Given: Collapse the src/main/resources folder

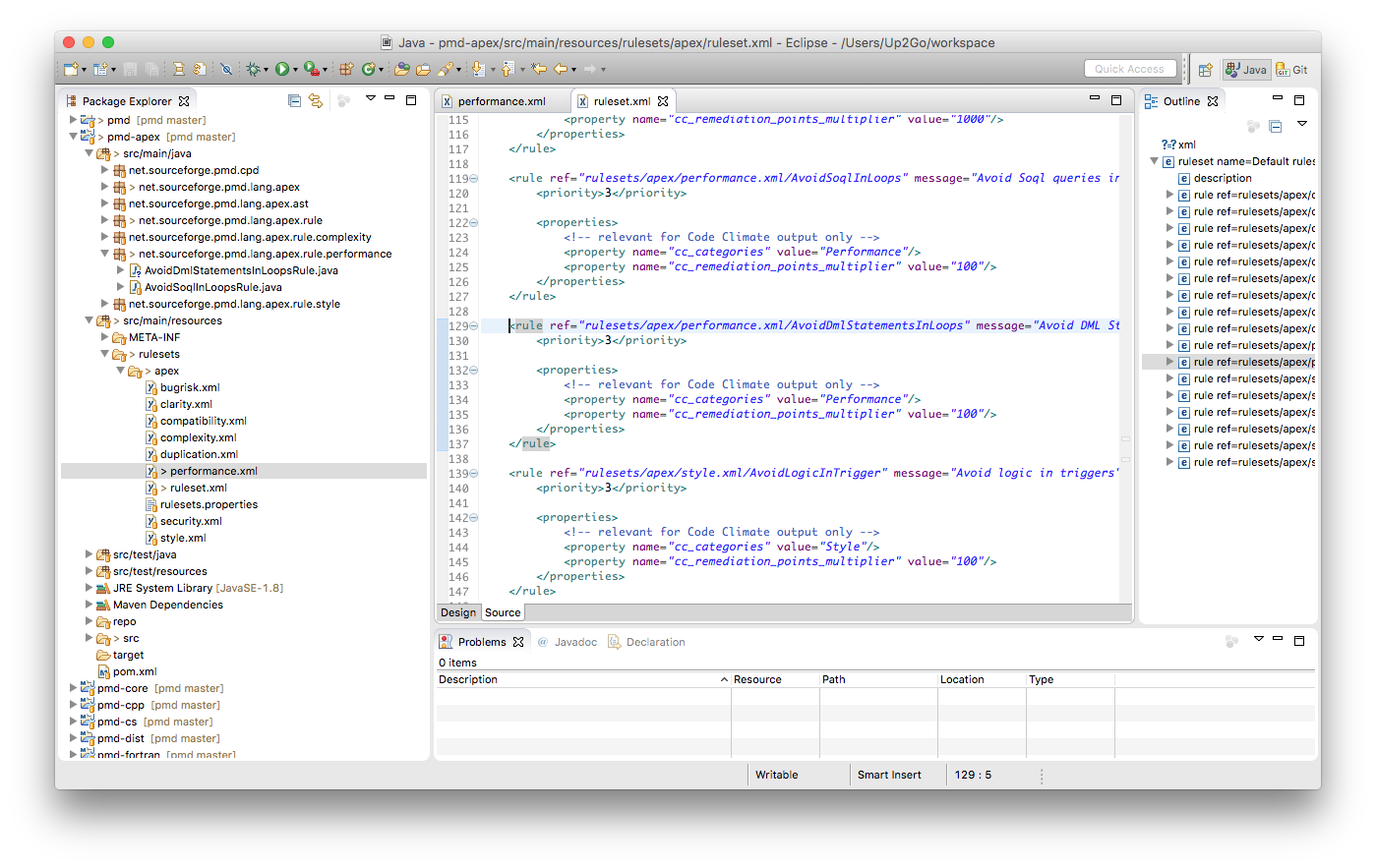Looking at the screenshot, I should [x=89, y=320].
